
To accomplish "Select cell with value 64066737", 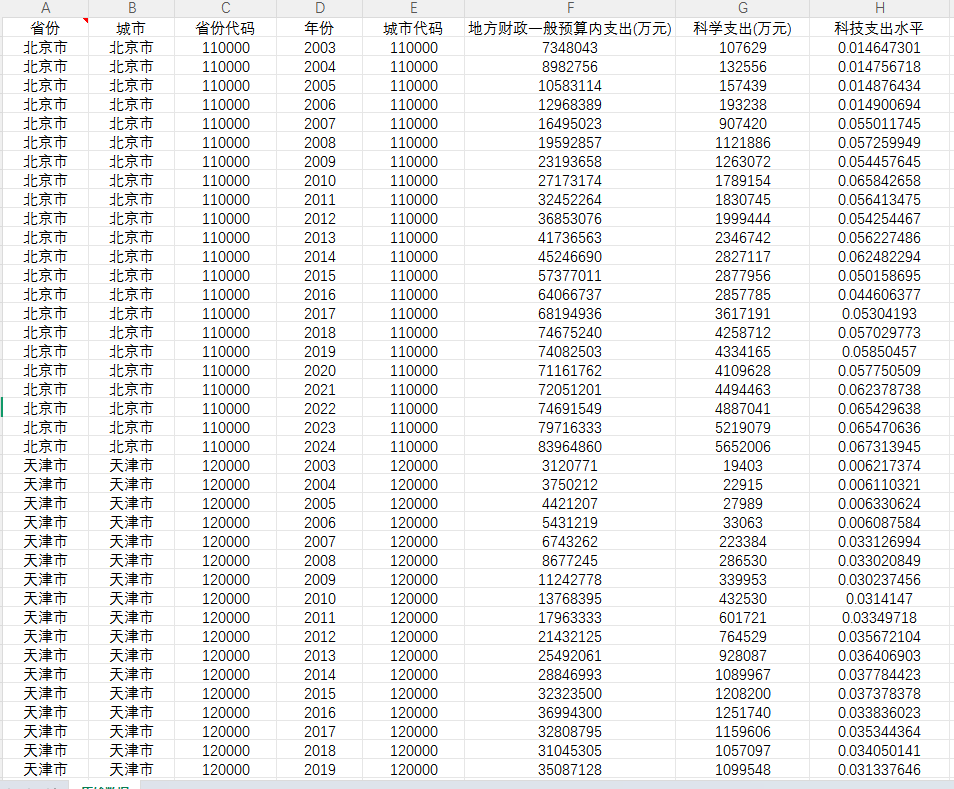I will (570, 294).
